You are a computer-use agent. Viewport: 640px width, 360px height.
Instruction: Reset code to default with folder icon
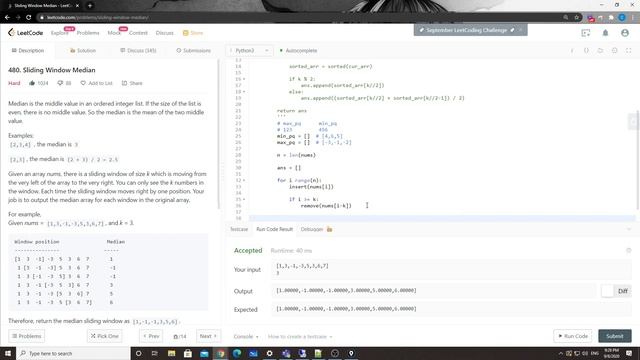600,51
